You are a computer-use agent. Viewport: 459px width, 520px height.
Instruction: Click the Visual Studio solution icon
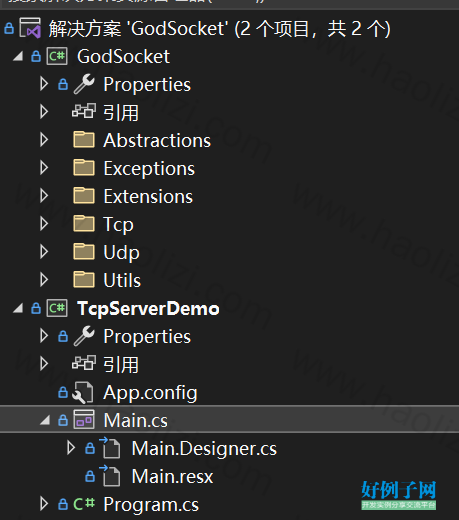click(30, 28)
